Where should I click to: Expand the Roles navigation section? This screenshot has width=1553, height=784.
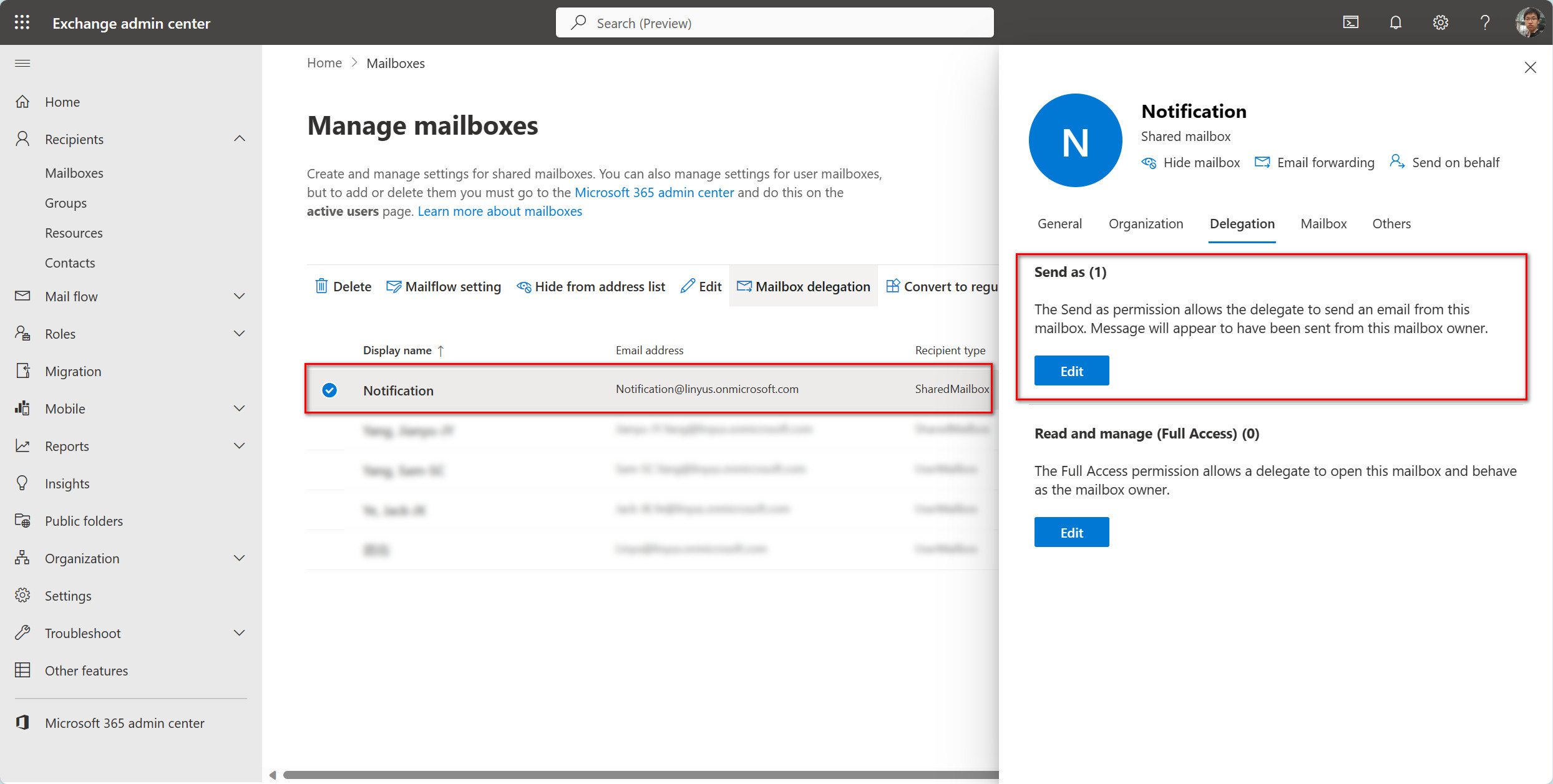tap(240, 334)
